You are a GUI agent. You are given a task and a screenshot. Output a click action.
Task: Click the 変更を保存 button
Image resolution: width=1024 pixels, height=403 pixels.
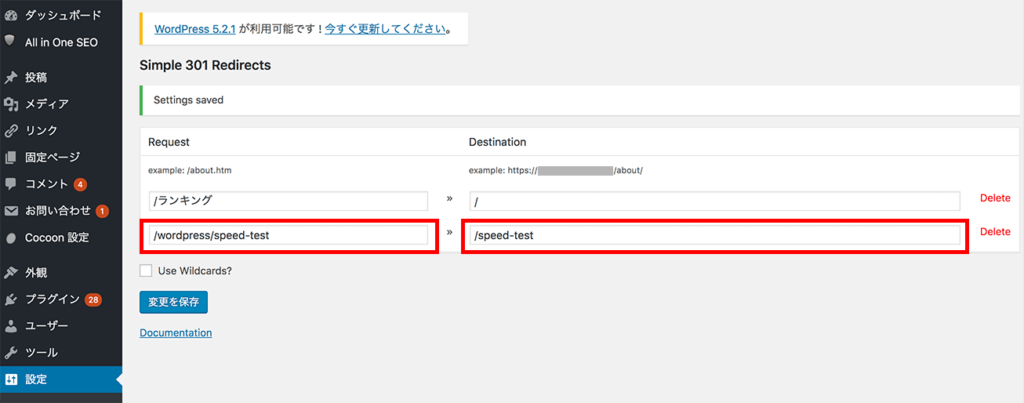click(174, 302)
